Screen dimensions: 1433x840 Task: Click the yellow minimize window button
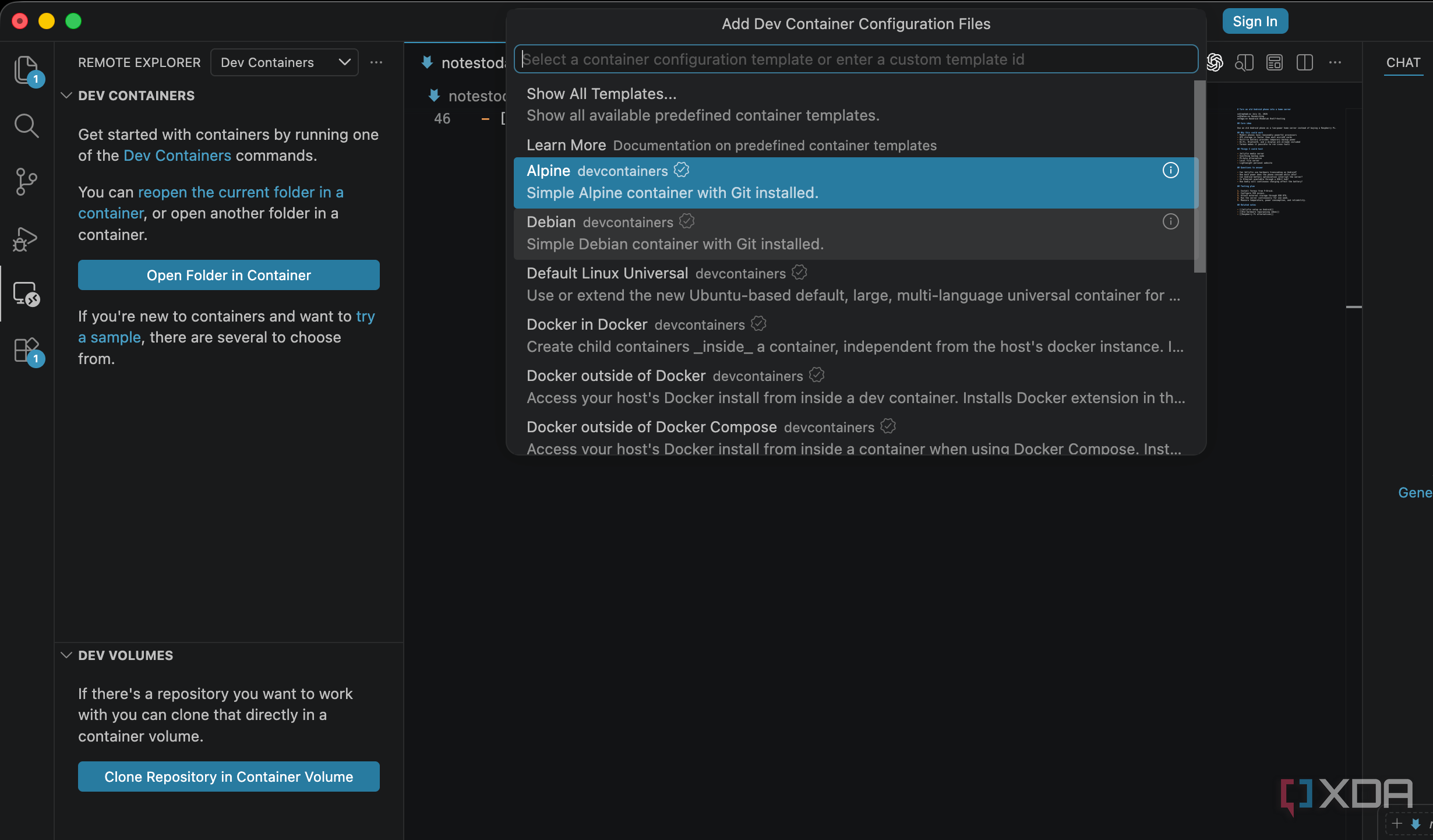click(47, 22)
